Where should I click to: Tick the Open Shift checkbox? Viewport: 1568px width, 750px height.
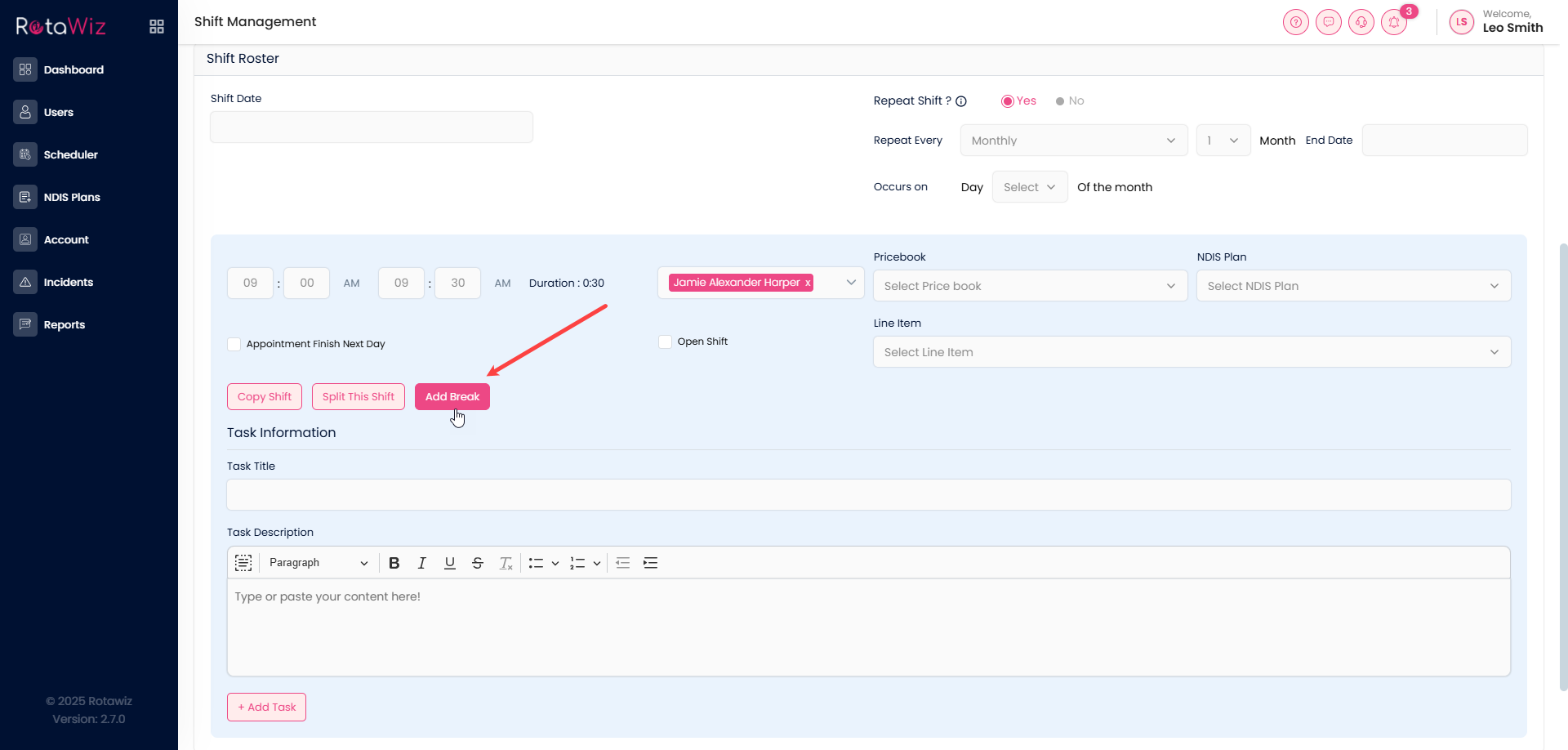[666, 342]
